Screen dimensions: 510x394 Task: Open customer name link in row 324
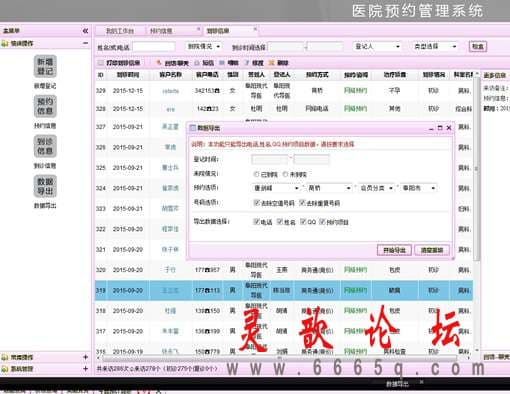pyautogui.click(x=170, y=188)
